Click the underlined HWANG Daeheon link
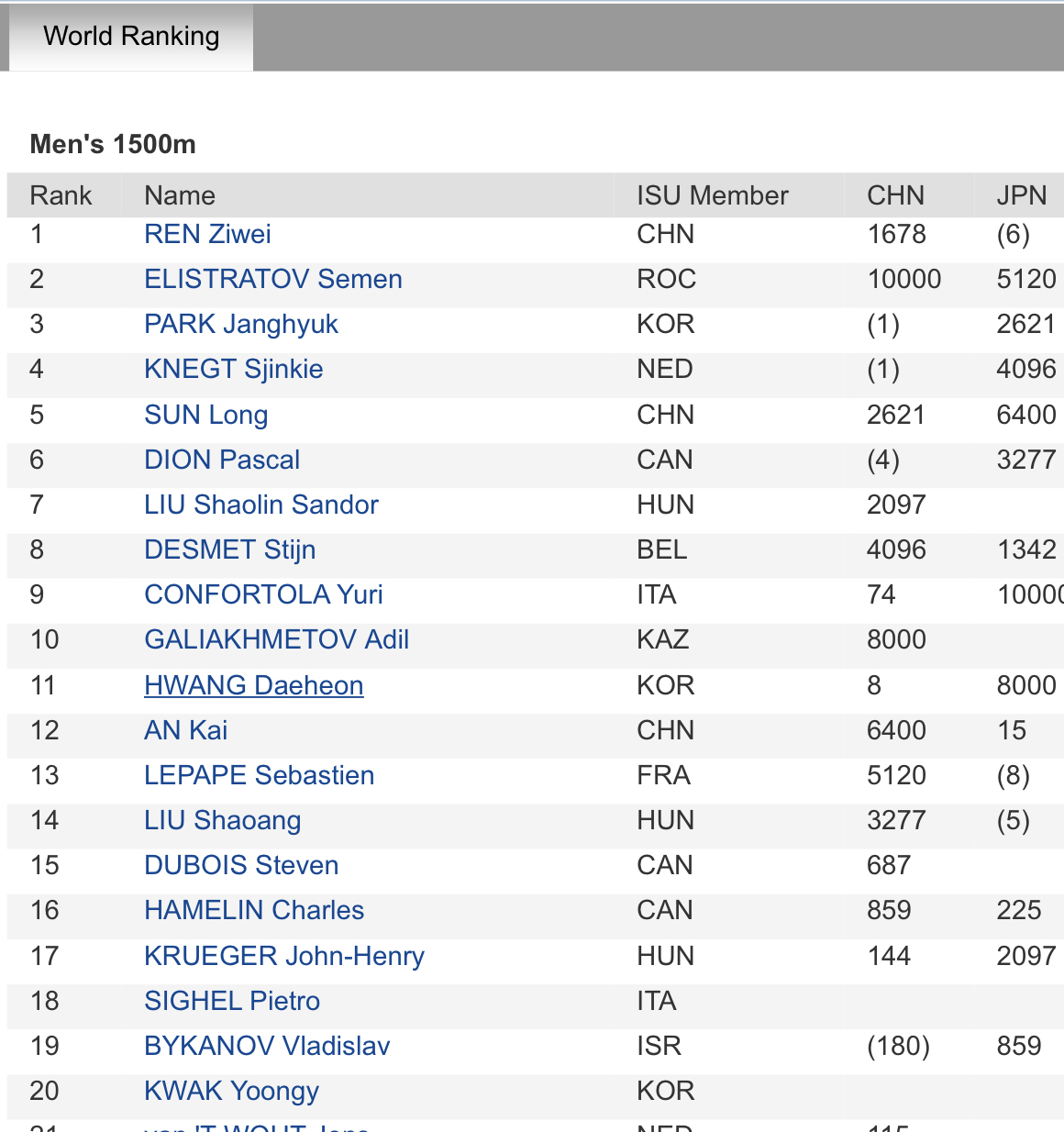The width and height of the screenshot is (1064, 1132). point(253,685)
